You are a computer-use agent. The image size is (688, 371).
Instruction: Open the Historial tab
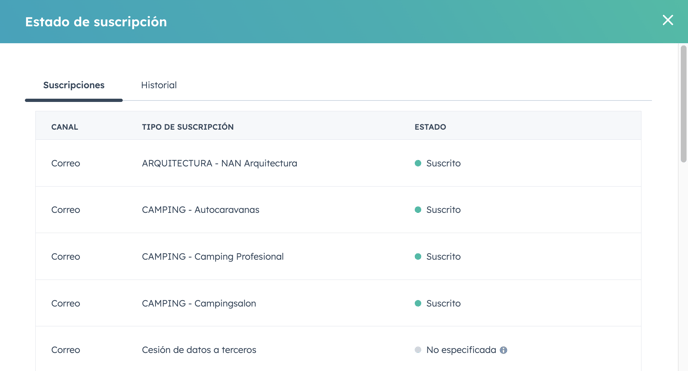click(x=159, y=85)
